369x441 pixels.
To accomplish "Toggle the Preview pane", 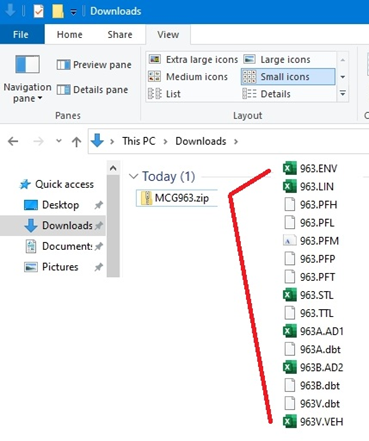I will [x=94, y=65].
